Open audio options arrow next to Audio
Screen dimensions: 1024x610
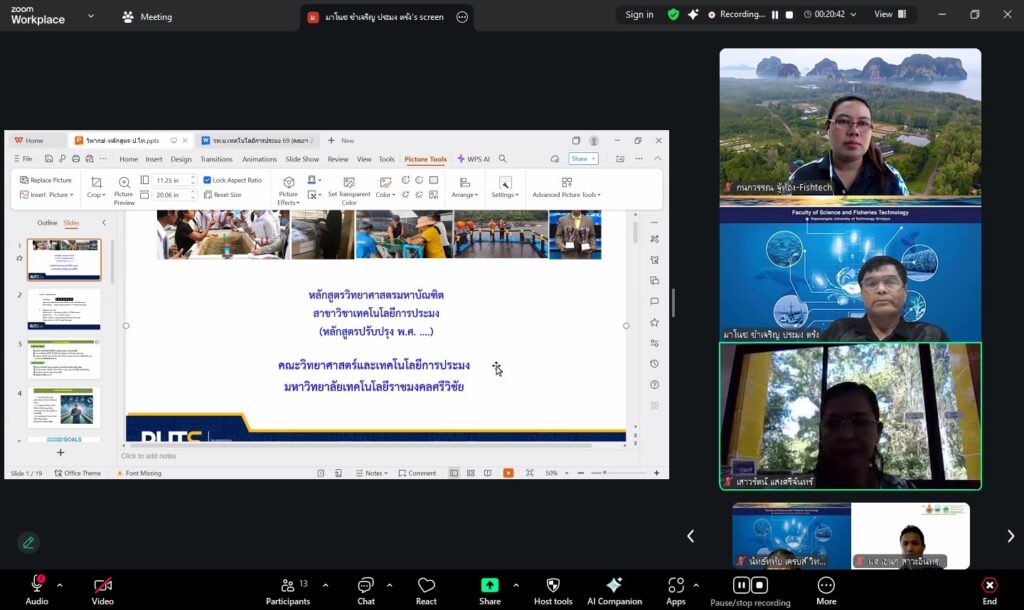coord(59,585)
